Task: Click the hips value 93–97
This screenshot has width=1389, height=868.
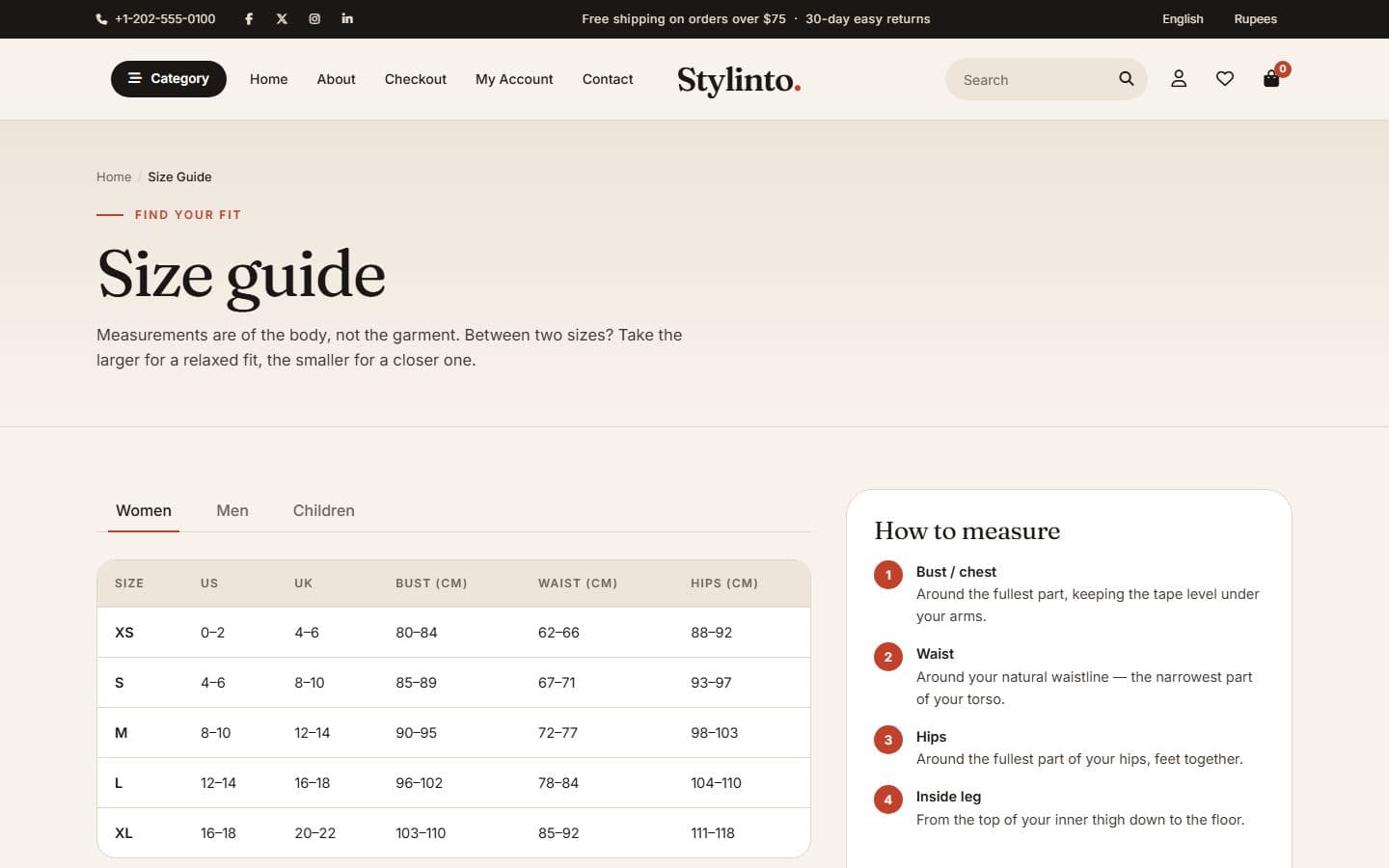Action: (711, 683)
